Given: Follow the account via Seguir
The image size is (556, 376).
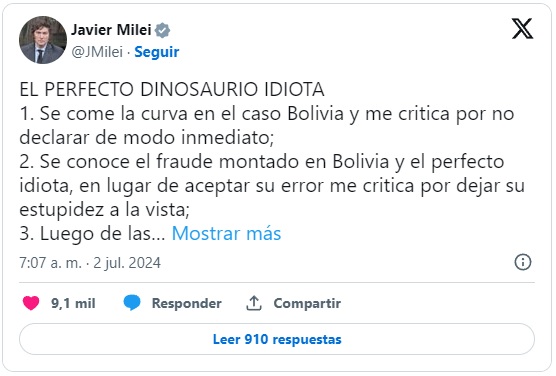Looking at the screenshot, I should [x=156, y=52].
